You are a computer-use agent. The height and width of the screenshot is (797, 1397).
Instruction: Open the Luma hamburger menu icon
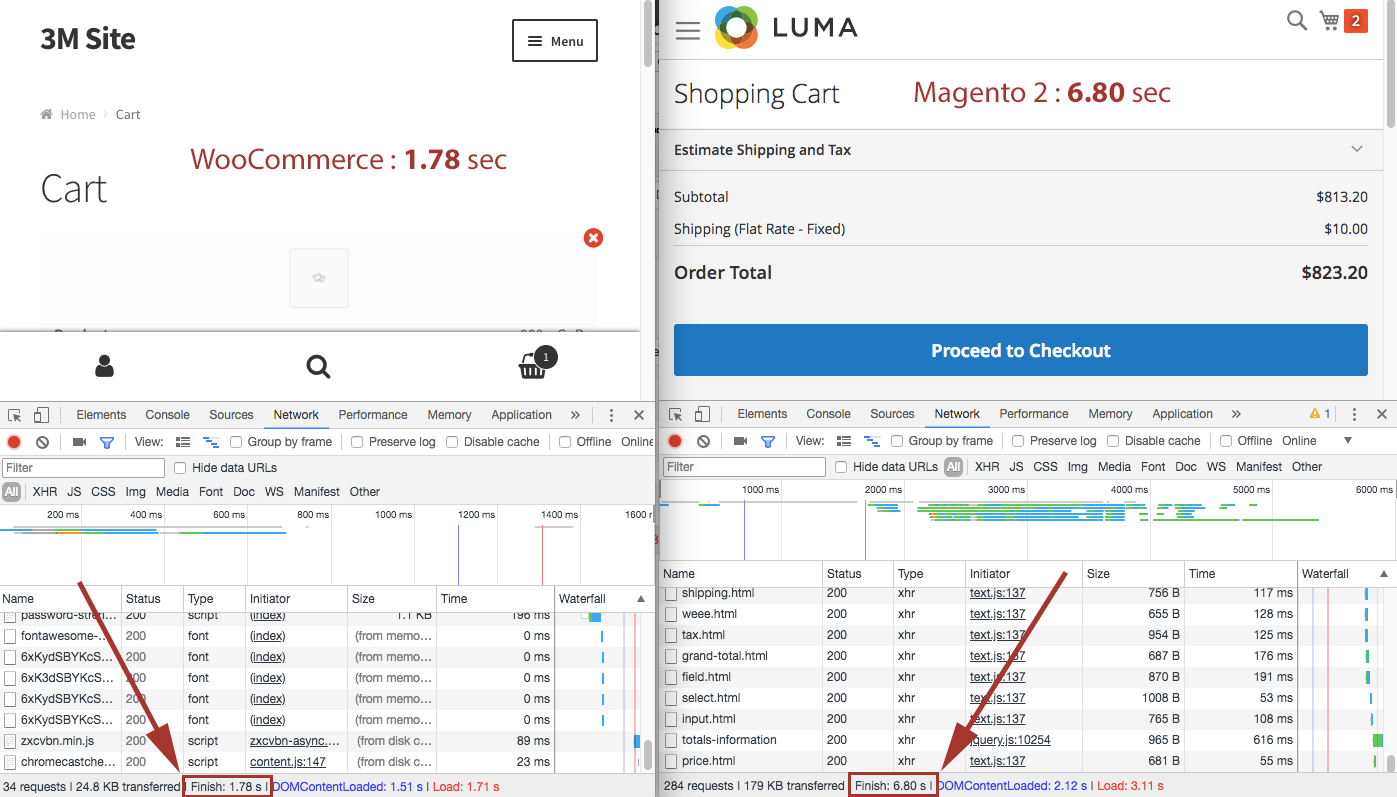pyautogui.click(x=688, y=30)
